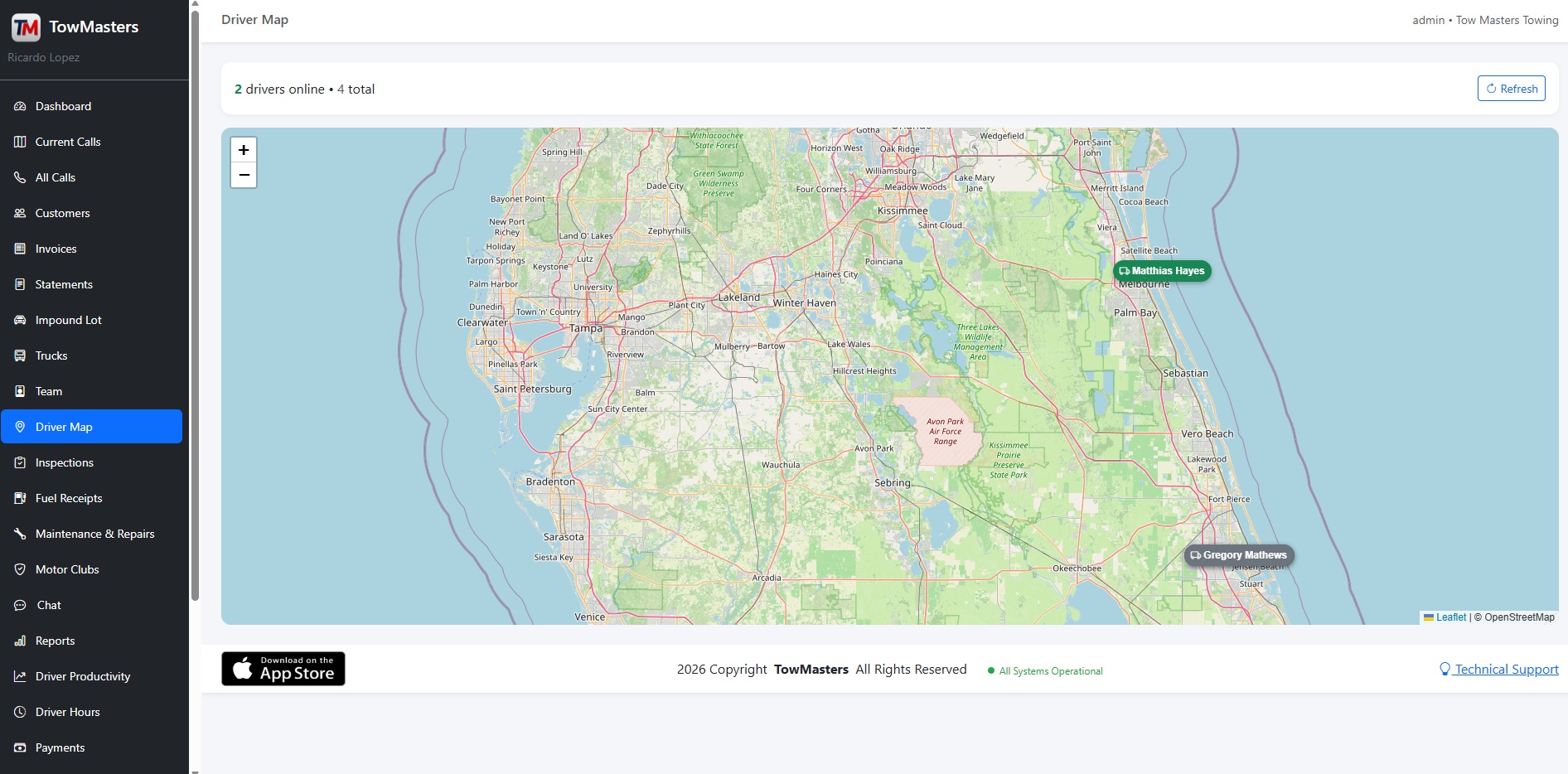Go to Trucks in sidebar
1568x774 pixels.
point(91,356)
